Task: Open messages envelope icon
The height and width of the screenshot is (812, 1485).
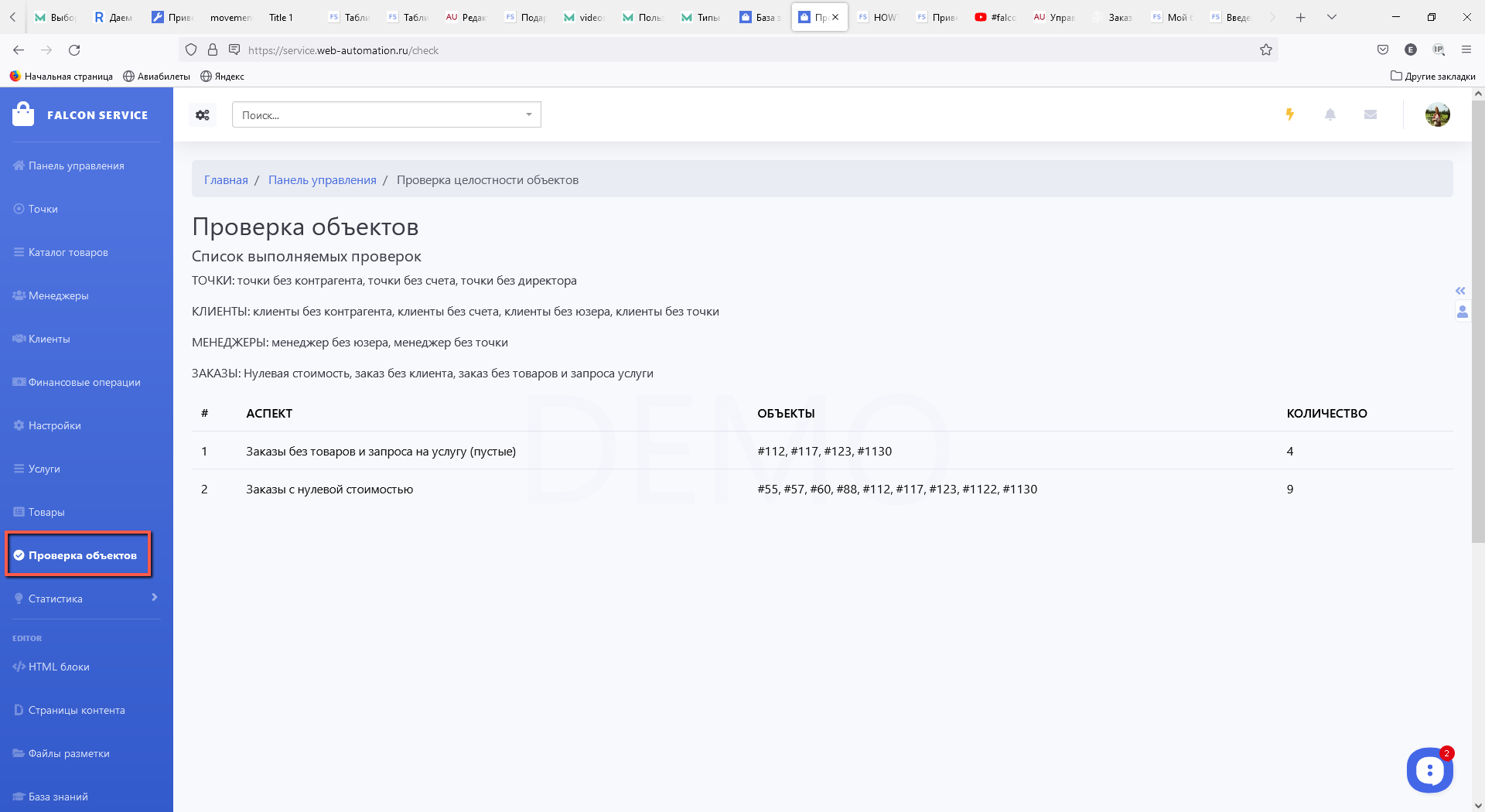Action: tap(1371, 114)
